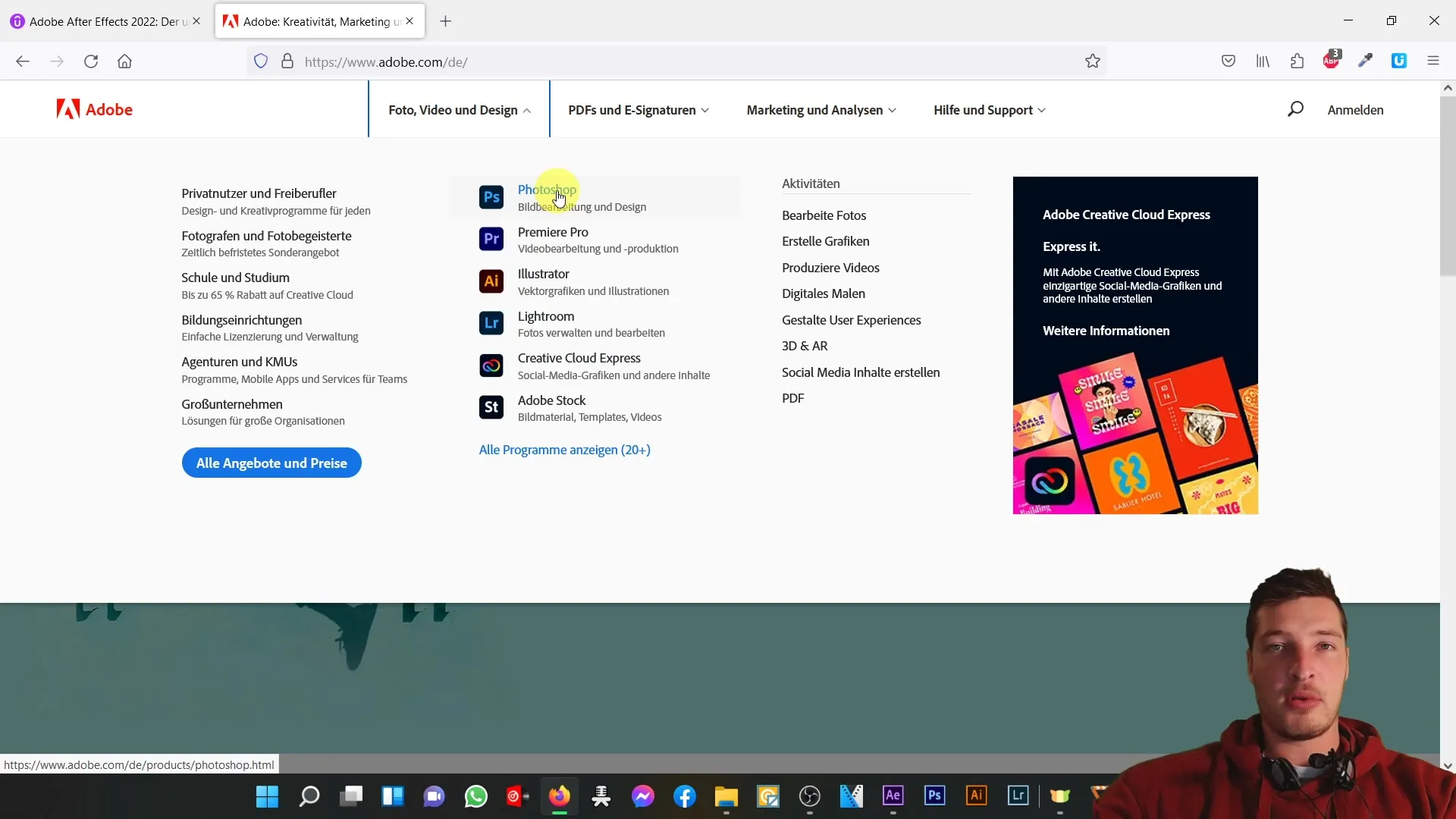
Task: Open Windows Start menu
Action: coord(267,796)
